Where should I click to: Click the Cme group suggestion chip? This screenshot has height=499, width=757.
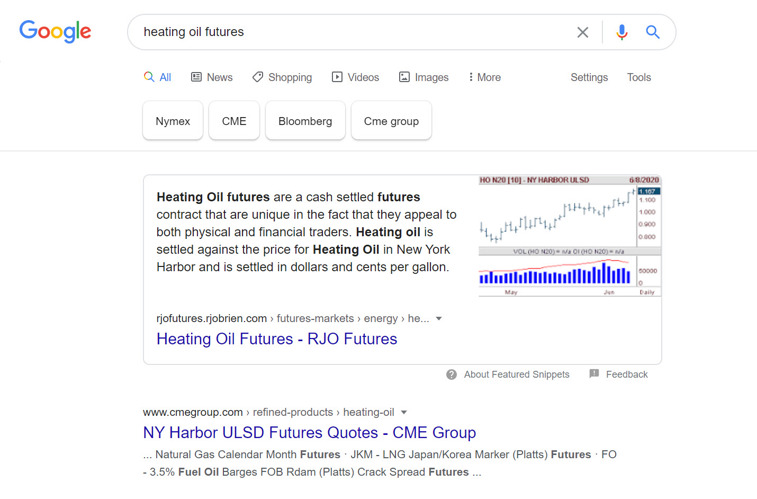click(391, 121)
